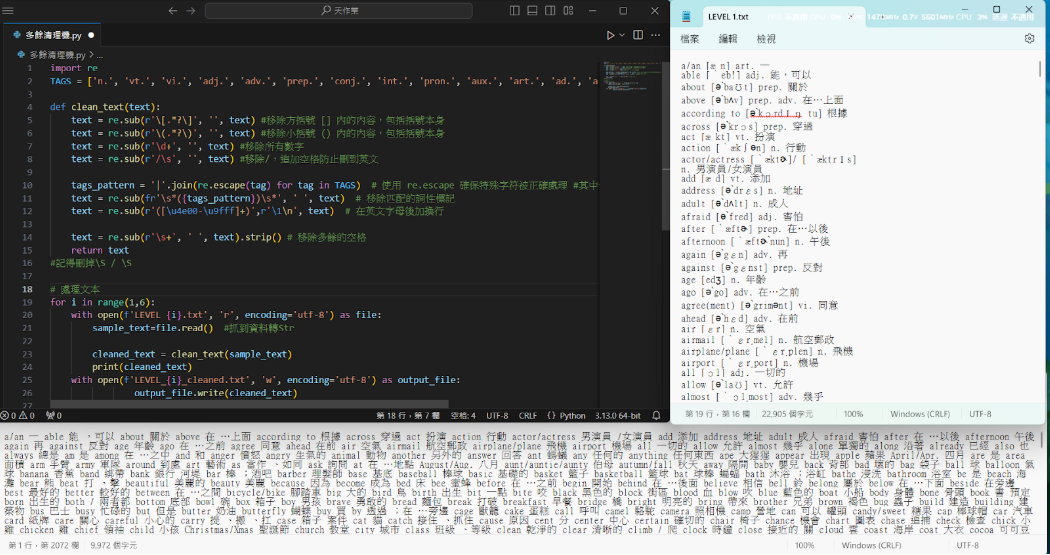Screen dimensions: 1050x555
Task: Click 22,905 個字元 character count
Action: pos(788,414)
